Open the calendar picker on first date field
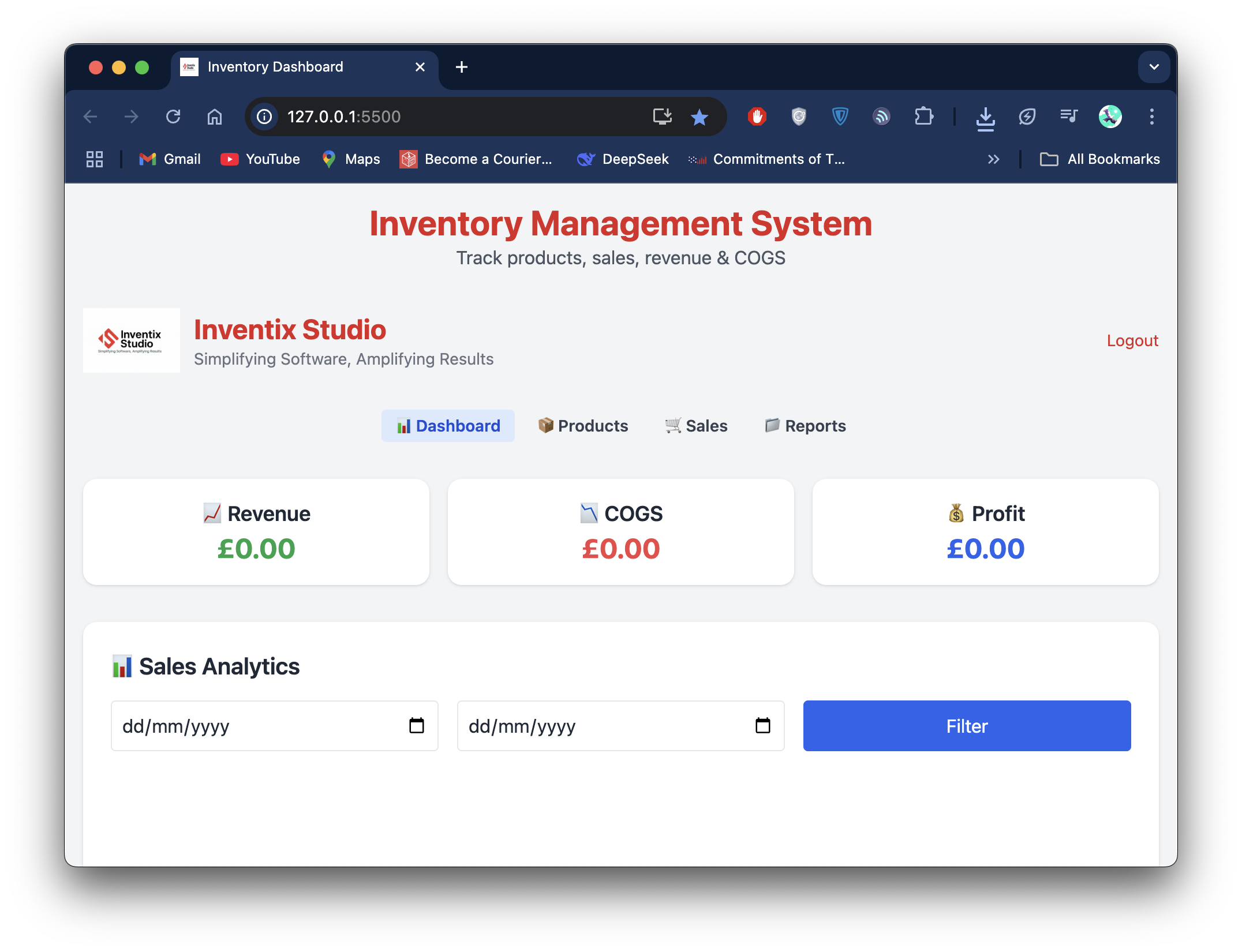 coord(417,726)
